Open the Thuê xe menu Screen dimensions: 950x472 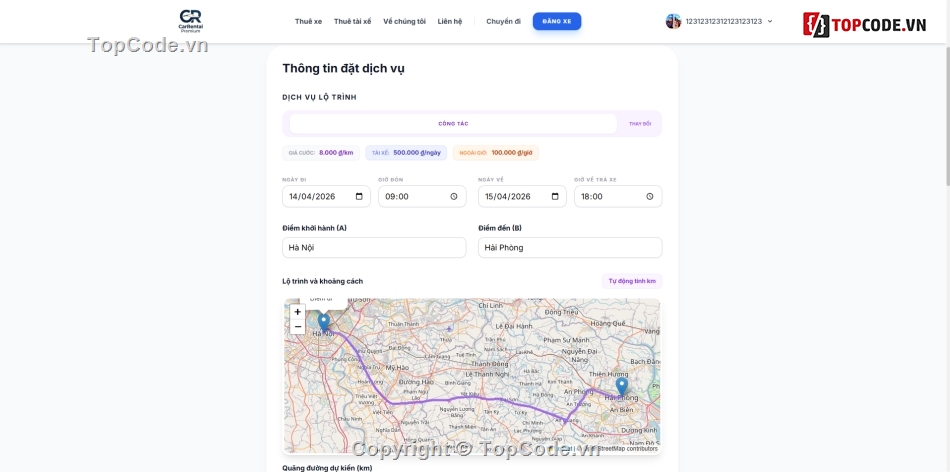pyautogui.click(x=308, y=21)
